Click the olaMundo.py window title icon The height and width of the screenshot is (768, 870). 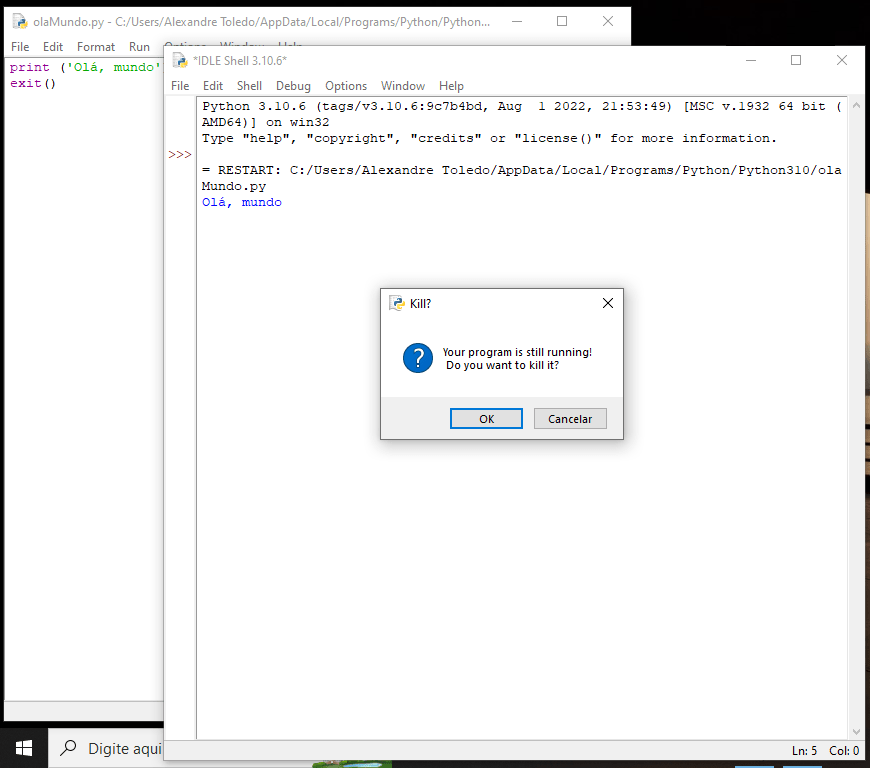pos(19,21)
